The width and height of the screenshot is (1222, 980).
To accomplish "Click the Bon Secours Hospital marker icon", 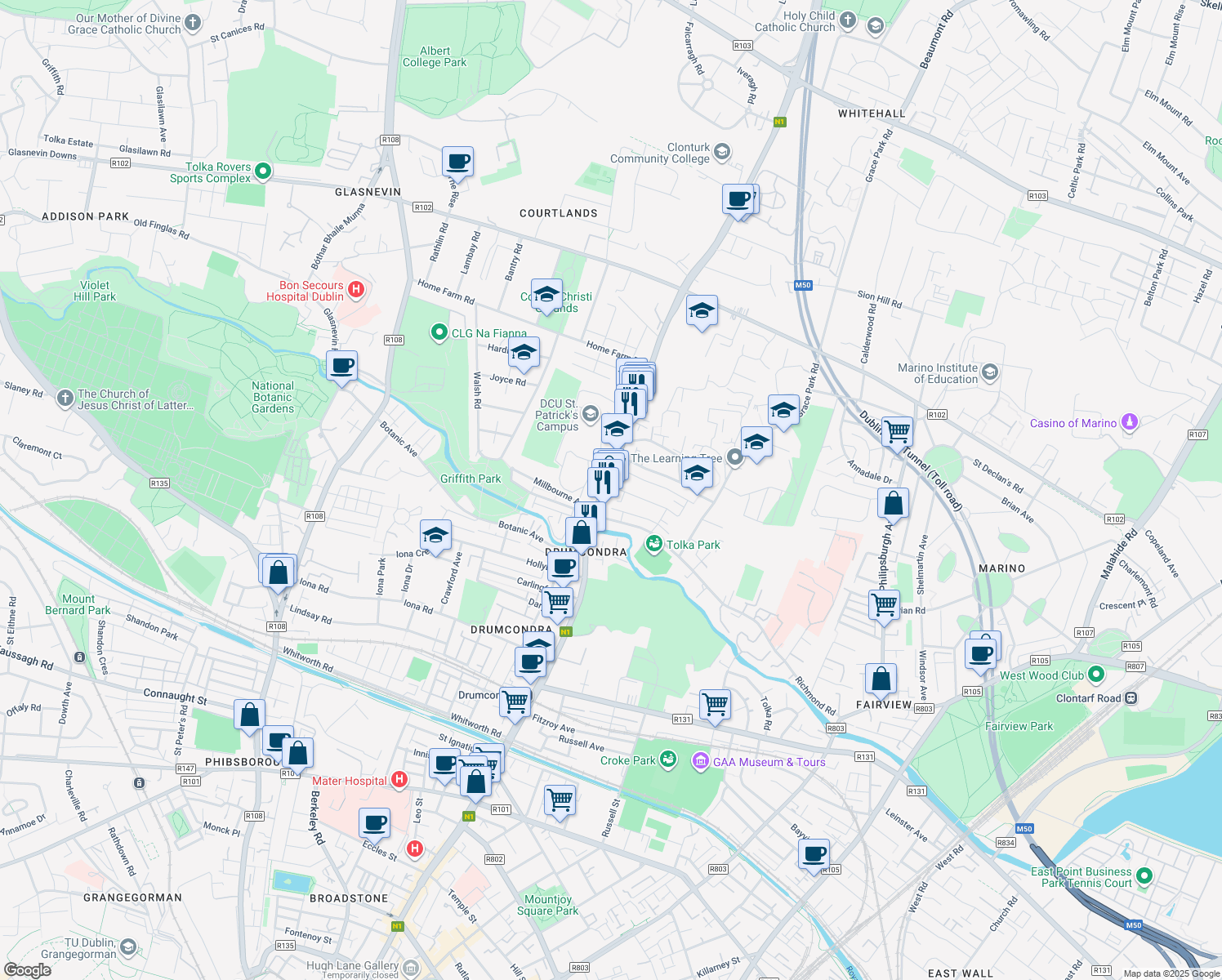I will (355, 289).
